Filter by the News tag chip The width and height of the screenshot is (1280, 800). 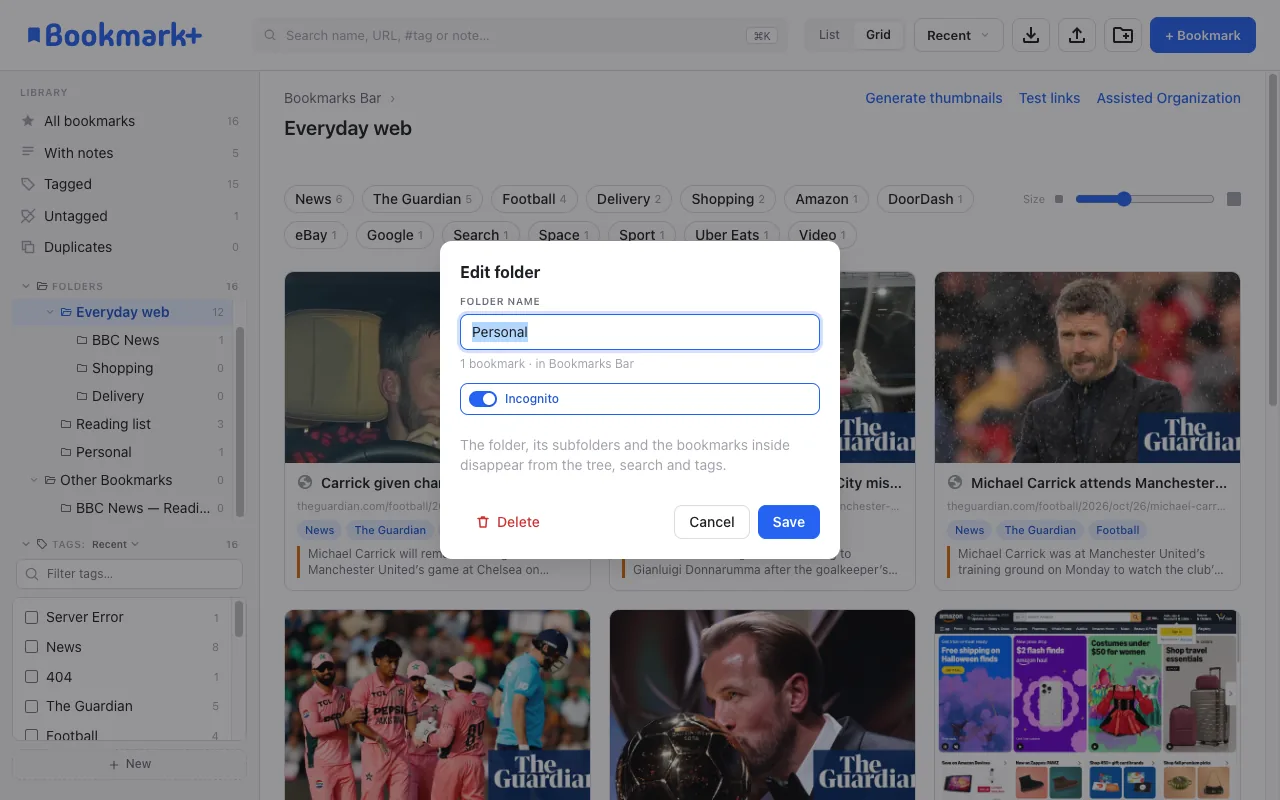[318, 199]
